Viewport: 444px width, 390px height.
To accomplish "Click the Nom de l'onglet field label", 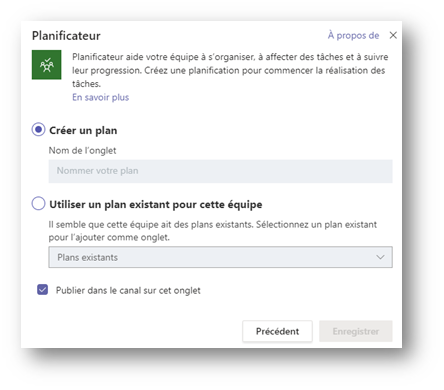I will tap(82, 151).
